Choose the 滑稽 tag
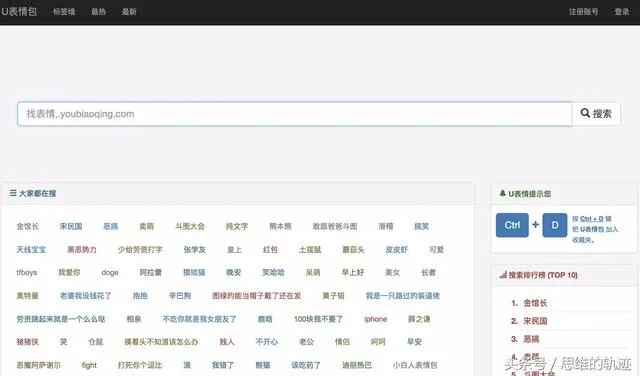Screen dimensions: 640x376 (x=386, y=226)
